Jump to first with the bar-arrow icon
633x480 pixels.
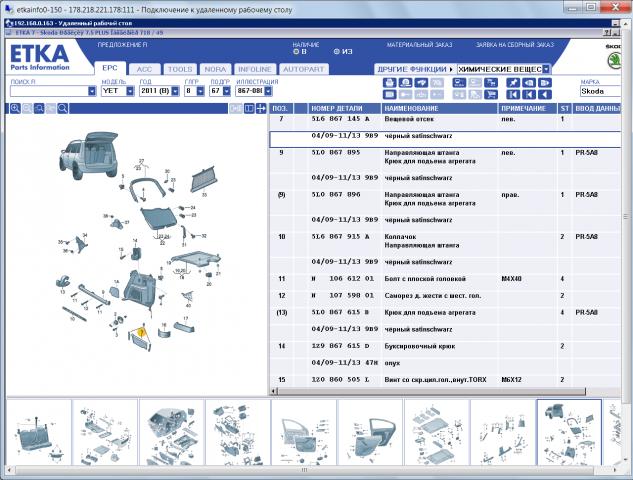[513, 94]
